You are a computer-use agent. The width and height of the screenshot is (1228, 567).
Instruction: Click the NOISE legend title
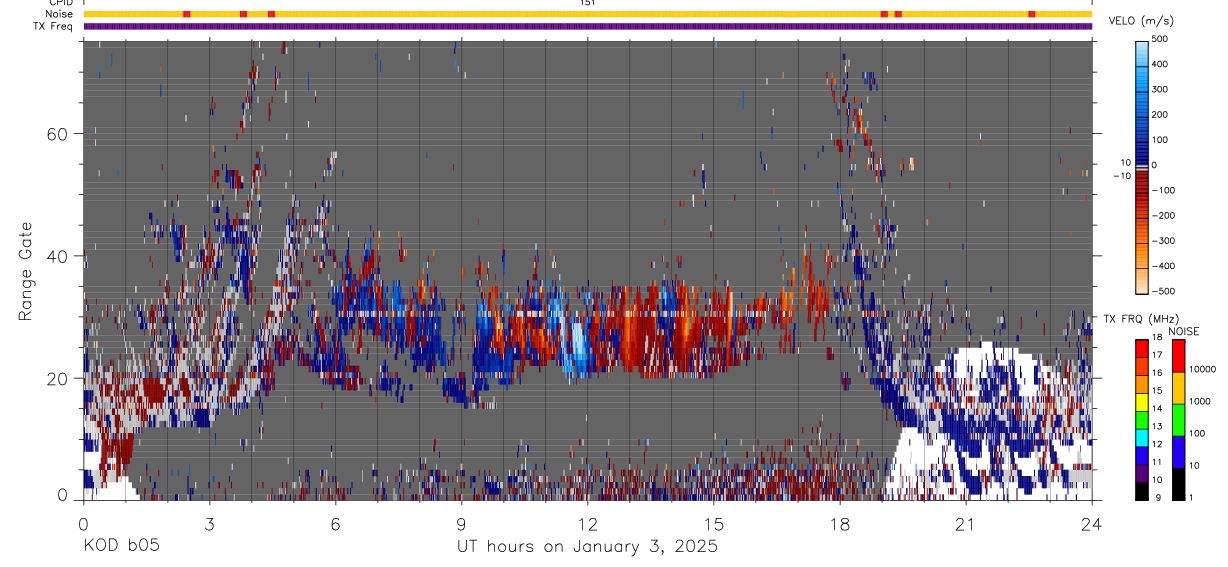[1184, 331]
